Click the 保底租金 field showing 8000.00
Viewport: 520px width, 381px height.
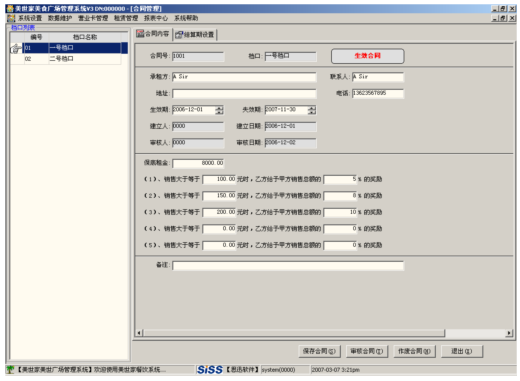click(198, 163)
